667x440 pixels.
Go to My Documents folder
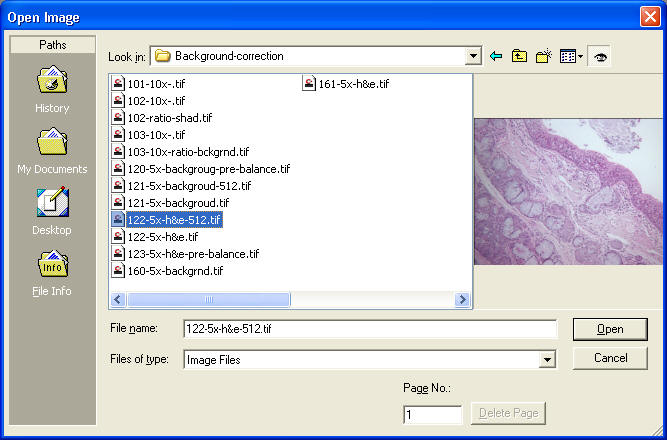52,146
